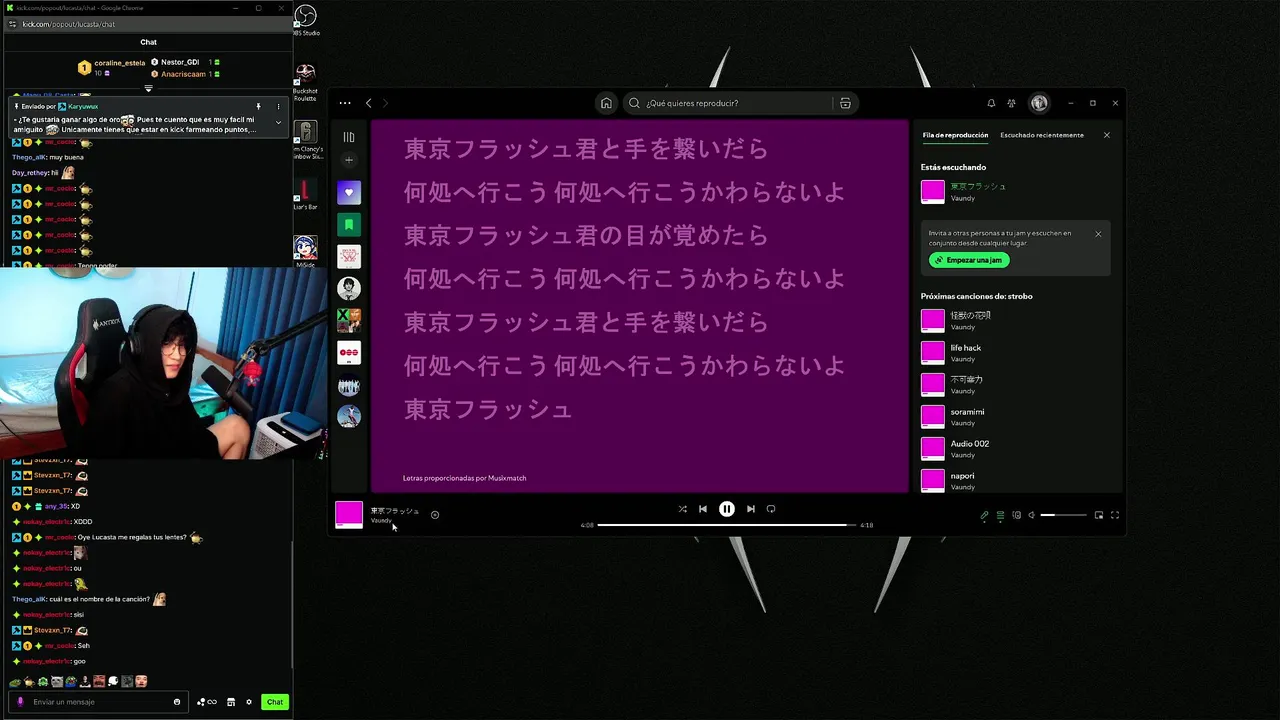Open Kick chat settings gear
Screen dimensions: 1280x720
tap(249, 702)
